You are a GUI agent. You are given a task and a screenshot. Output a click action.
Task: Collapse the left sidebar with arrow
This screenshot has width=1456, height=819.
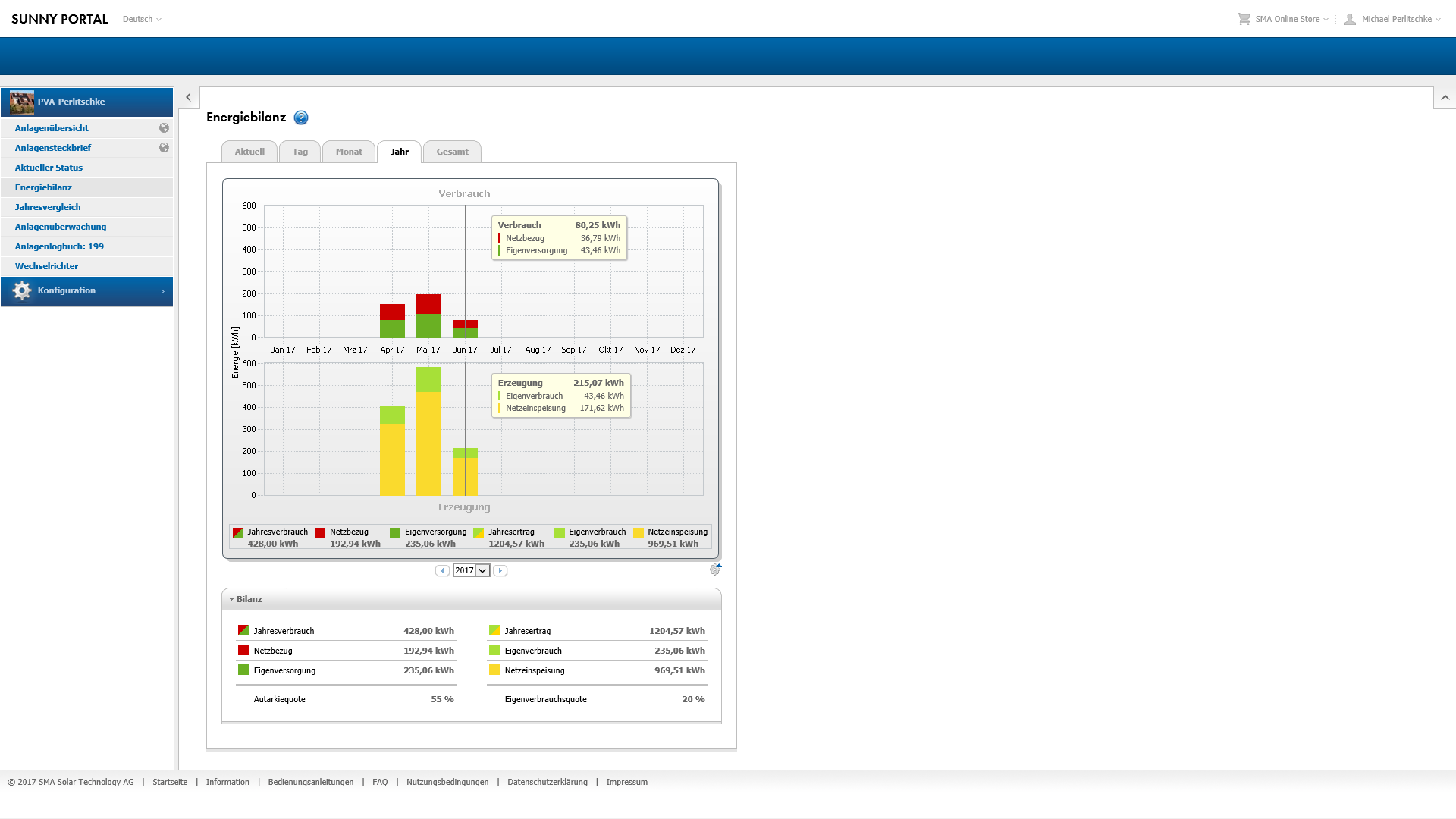(188, 97)
